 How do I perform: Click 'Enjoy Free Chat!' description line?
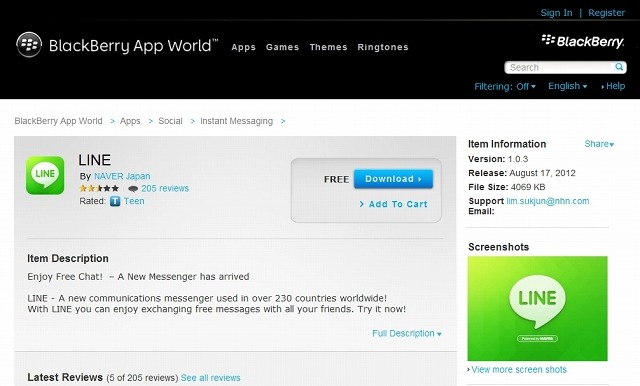138,277
